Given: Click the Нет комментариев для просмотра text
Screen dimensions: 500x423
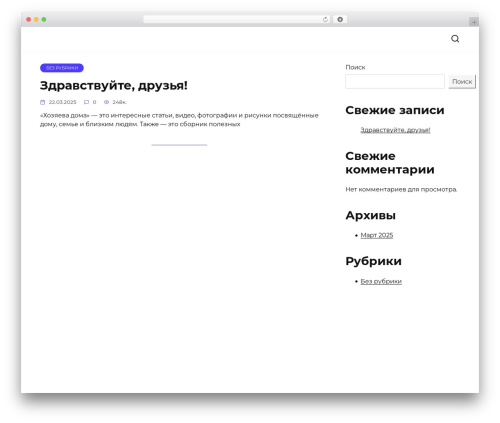Looking at the screenshot, I should coord(401,190).
